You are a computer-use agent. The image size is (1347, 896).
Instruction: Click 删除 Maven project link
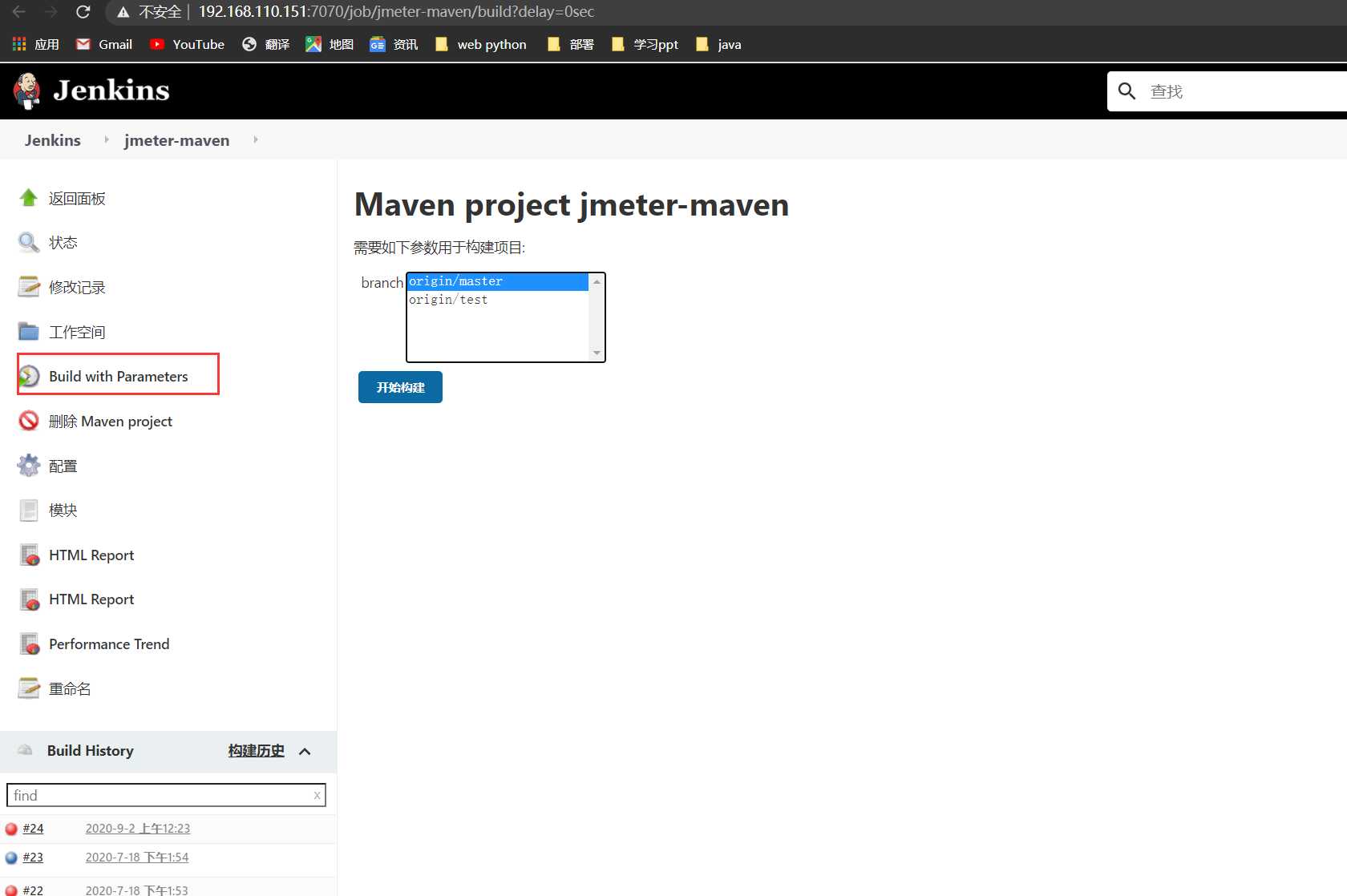tap(111, 421)
